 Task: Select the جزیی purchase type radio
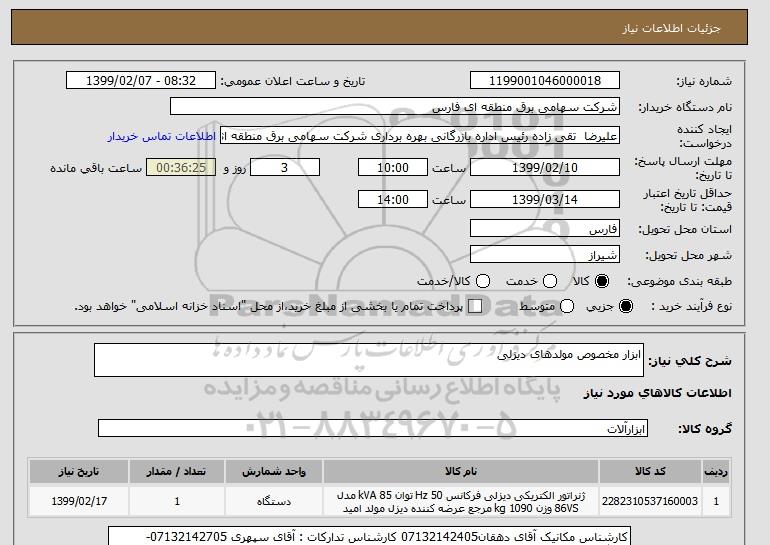626,306
